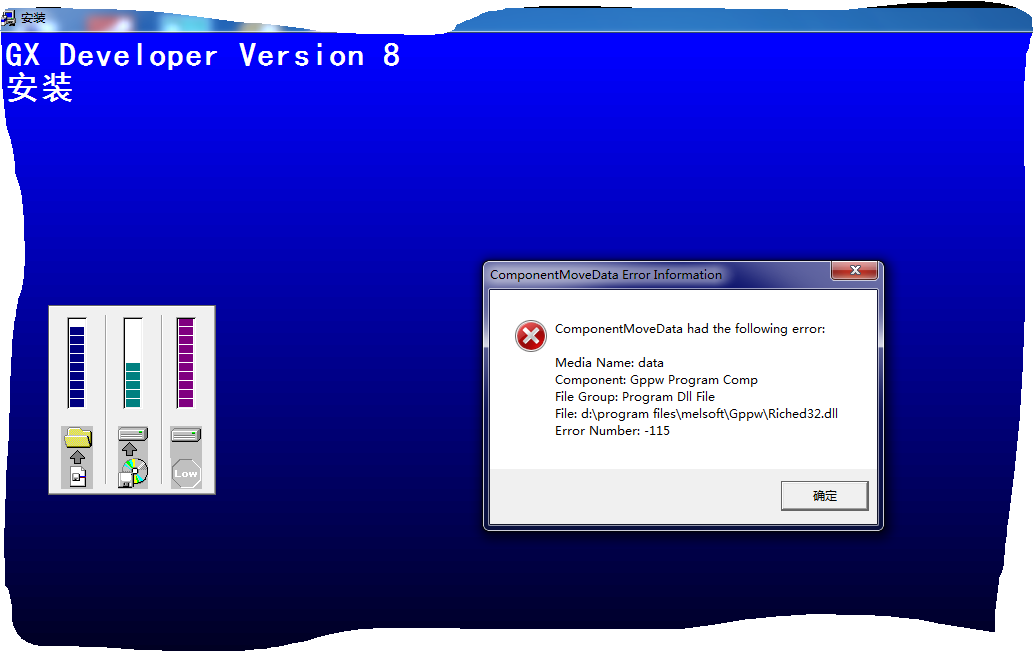This screenshot has width=1034, height=652.
Task: Click the up arrow above the CD
Action: click(130, 450)
